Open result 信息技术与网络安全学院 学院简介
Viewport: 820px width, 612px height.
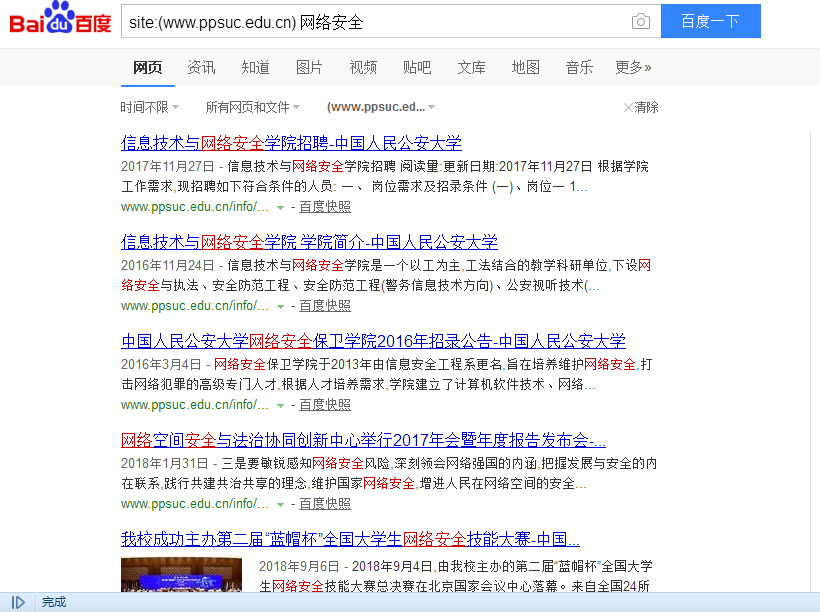pos(309,242)
